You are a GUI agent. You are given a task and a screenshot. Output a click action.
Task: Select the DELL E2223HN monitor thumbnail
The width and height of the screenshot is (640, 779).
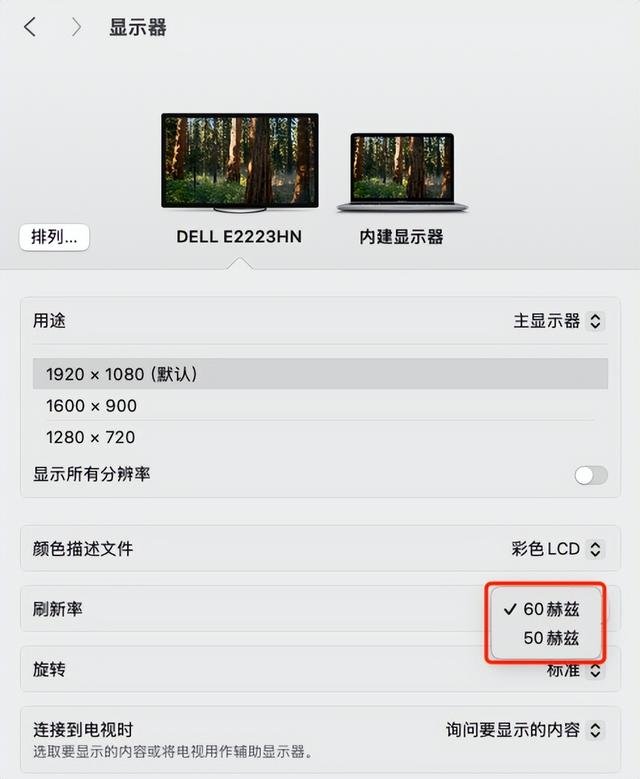pos(240,162)
